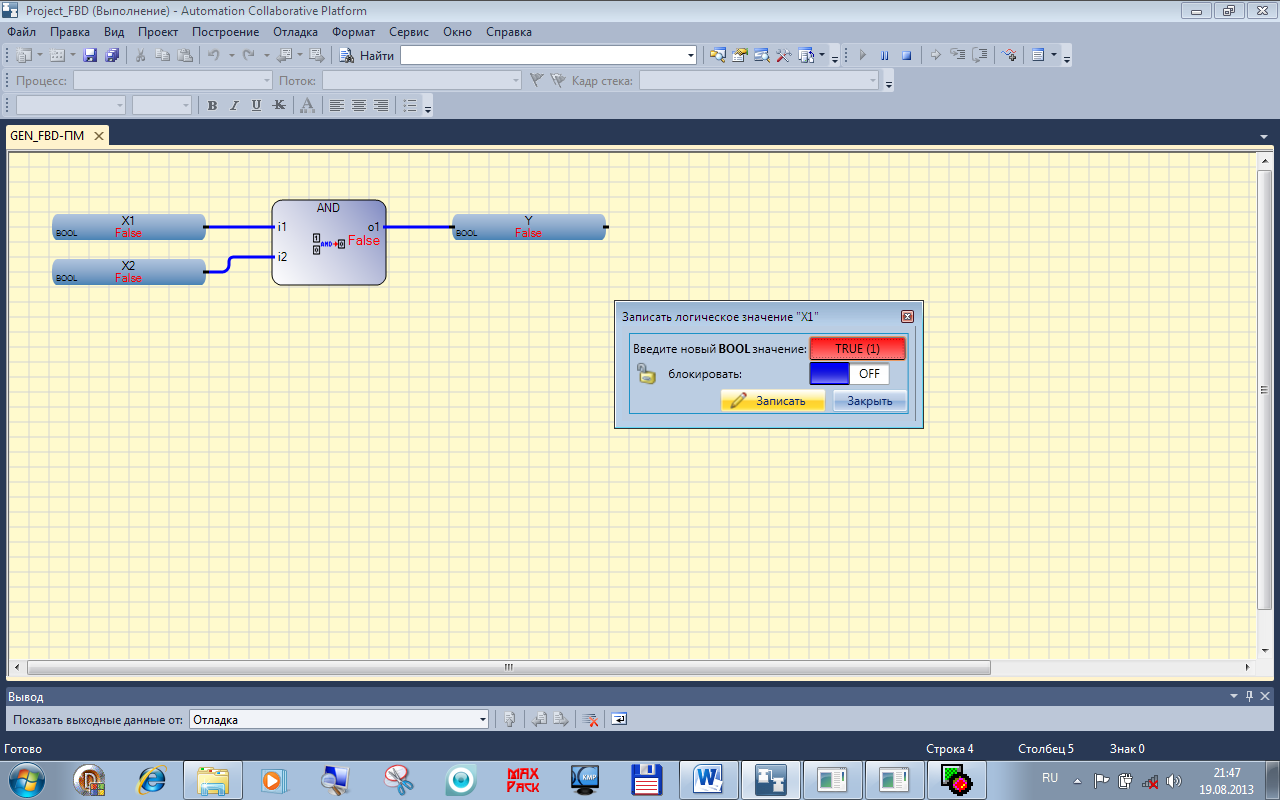Click the Закрыть button
The height and width of the screenshot is (800, 1280).
coord(870,401)
